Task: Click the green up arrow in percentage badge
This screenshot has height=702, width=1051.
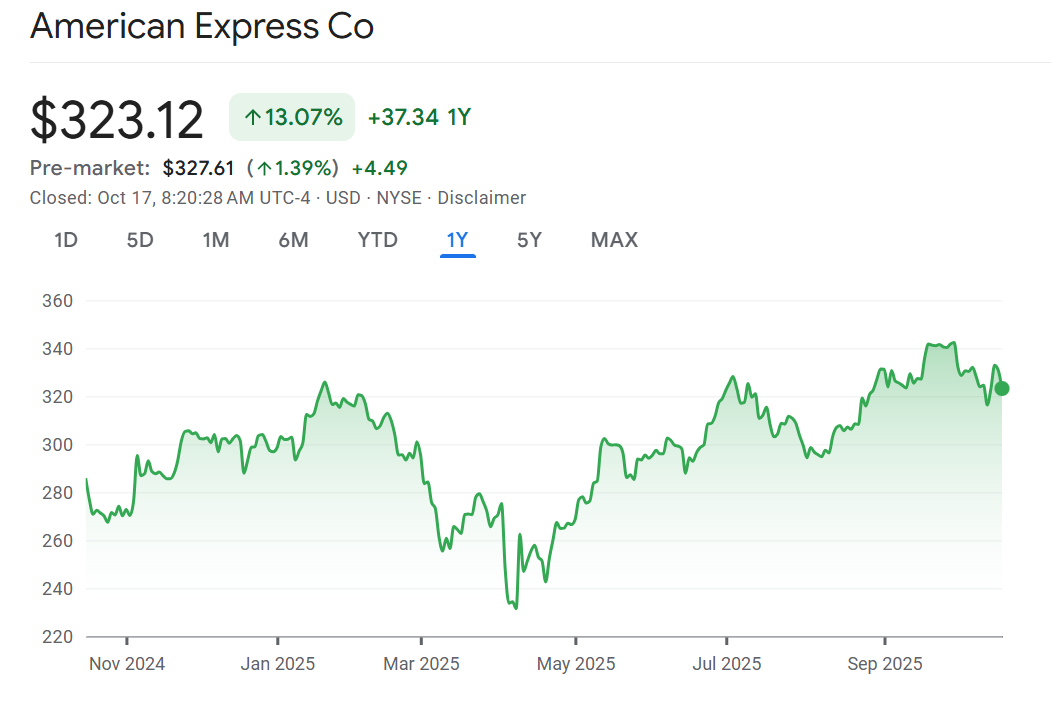Action: click(x=253, y=118)
